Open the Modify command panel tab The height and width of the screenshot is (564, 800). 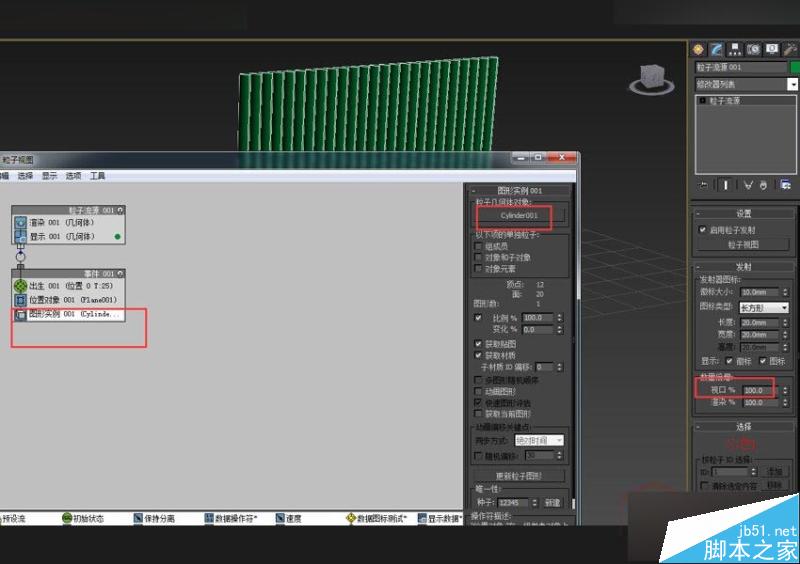pyautogui.click(x=716, y=50)
